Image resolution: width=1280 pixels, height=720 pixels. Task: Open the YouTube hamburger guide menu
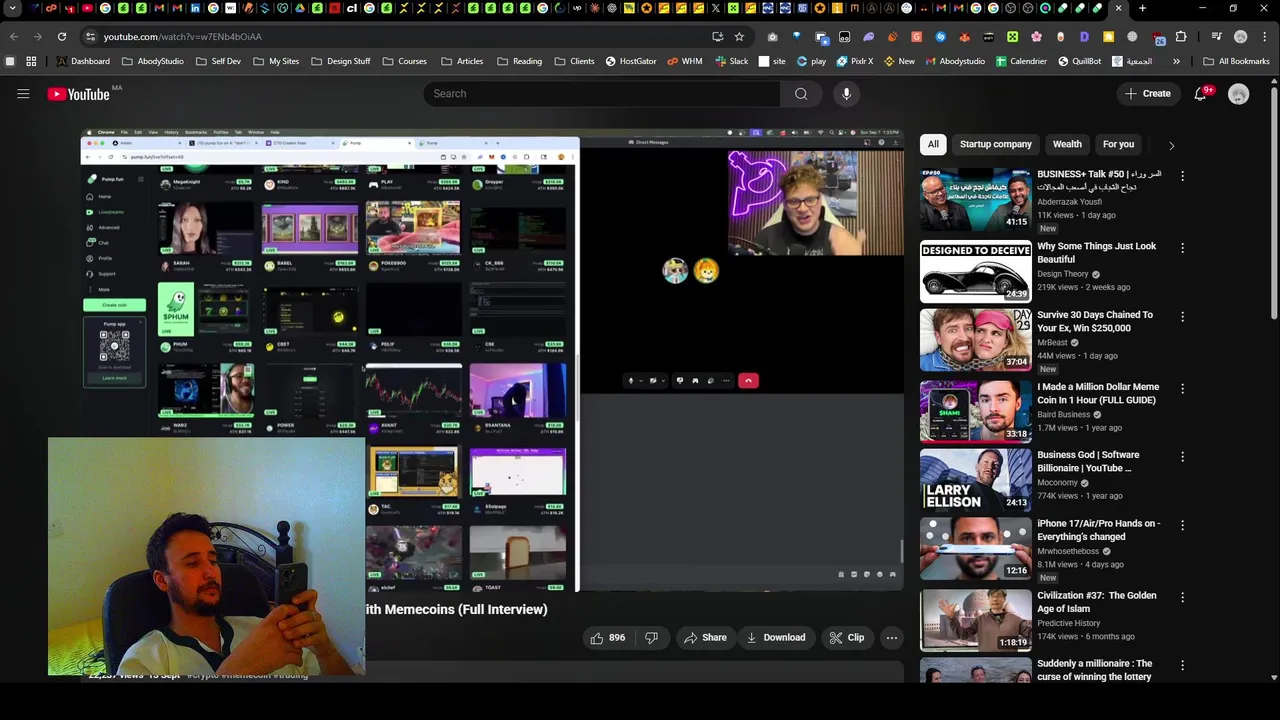(x=23, y=94)
